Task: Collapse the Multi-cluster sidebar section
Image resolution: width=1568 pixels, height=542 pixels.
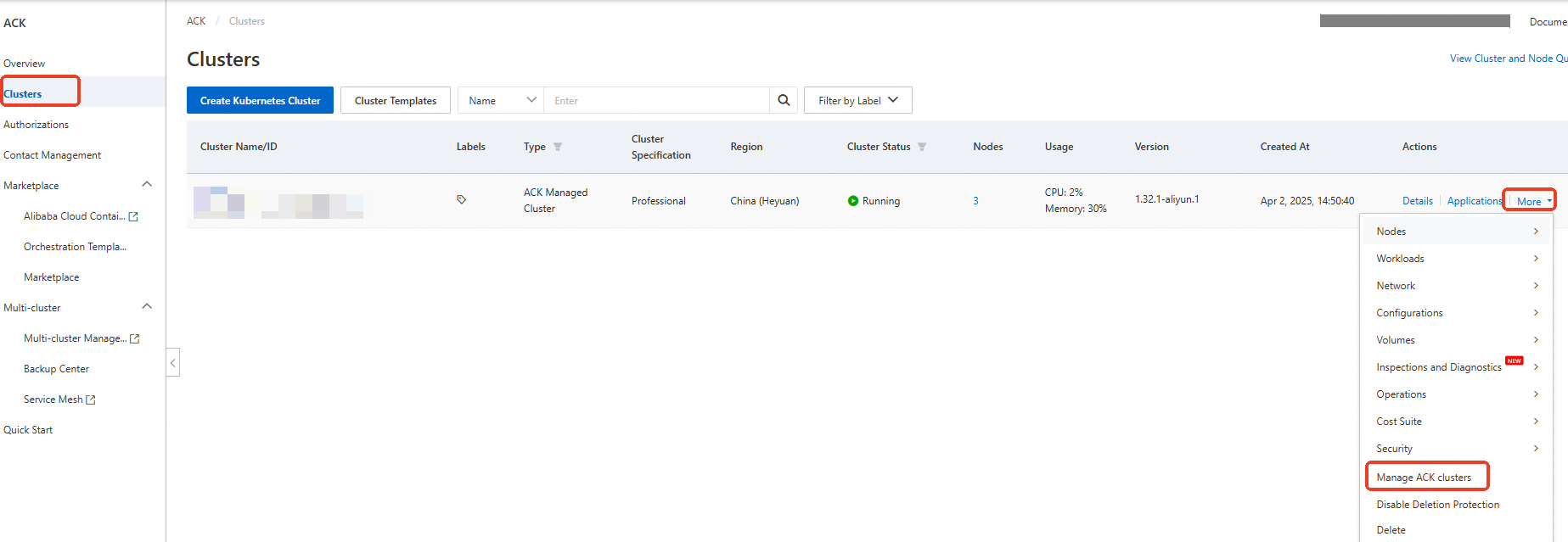Action: 147,306
